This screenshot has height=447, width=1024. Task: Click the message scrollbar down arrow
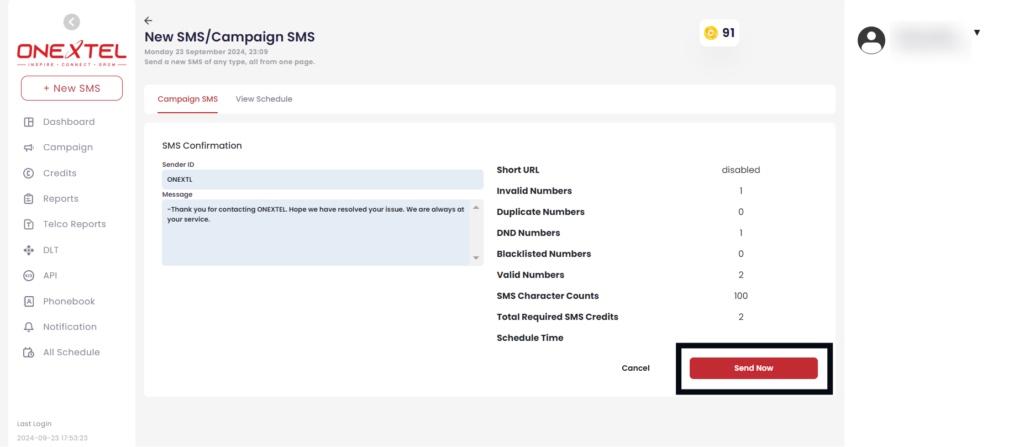(476, 258)
